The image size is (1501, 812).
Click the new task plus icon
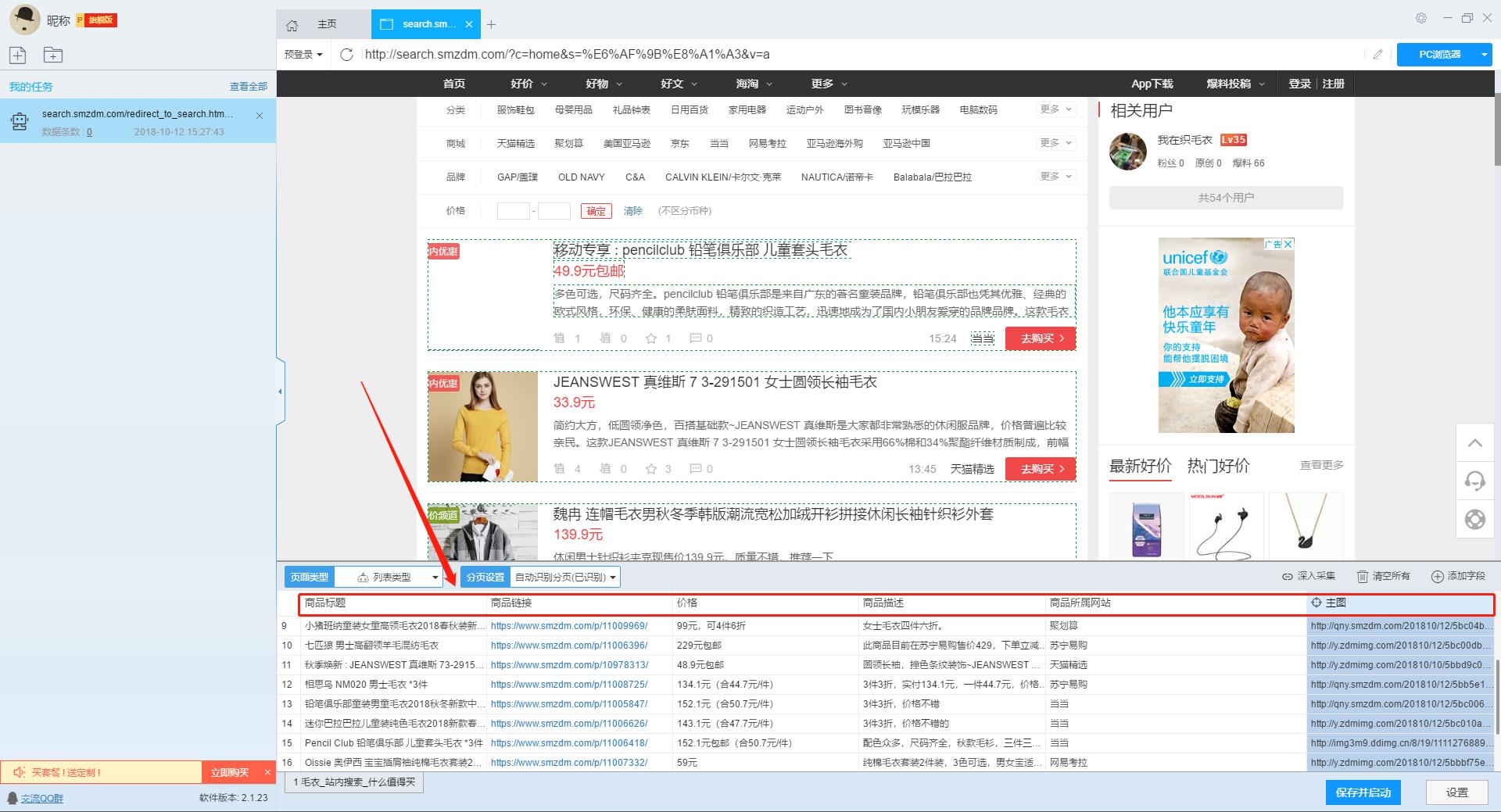click(18, 55)
